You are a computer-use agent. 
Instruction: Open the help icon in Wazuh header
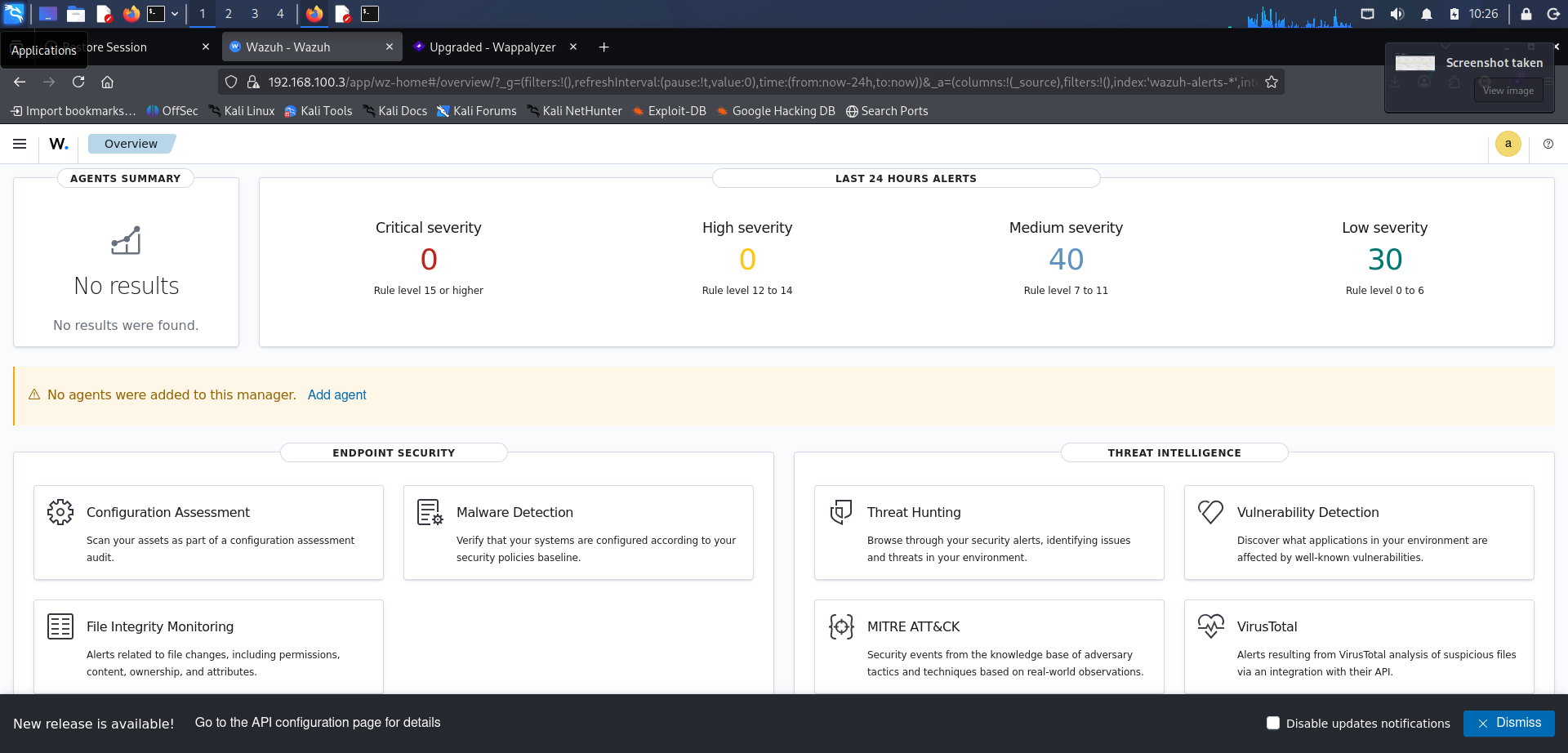1548,144
